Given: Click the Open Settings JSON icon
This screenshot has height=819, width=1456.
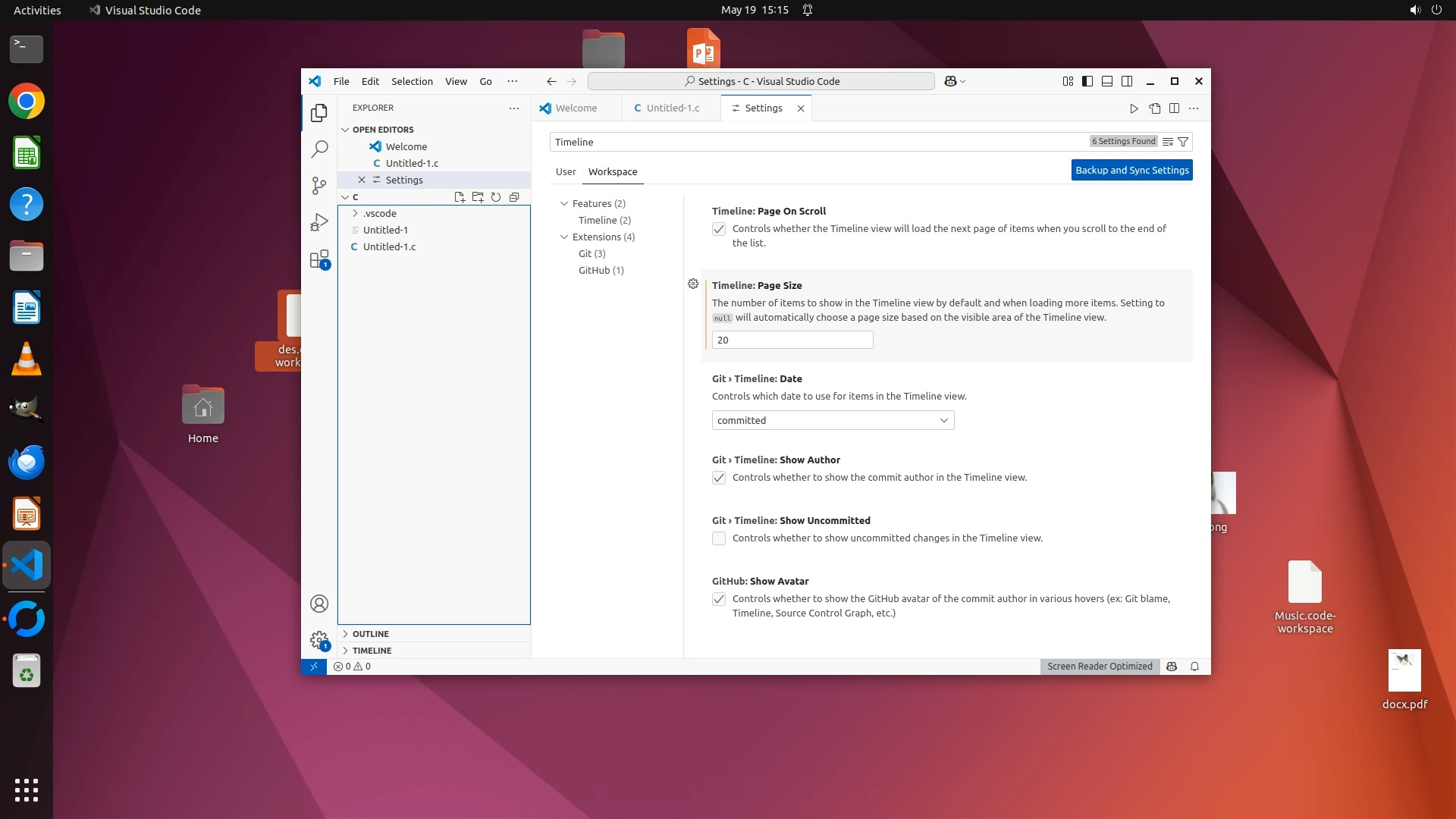Looking at the screenshot, I should (1155, 108).
